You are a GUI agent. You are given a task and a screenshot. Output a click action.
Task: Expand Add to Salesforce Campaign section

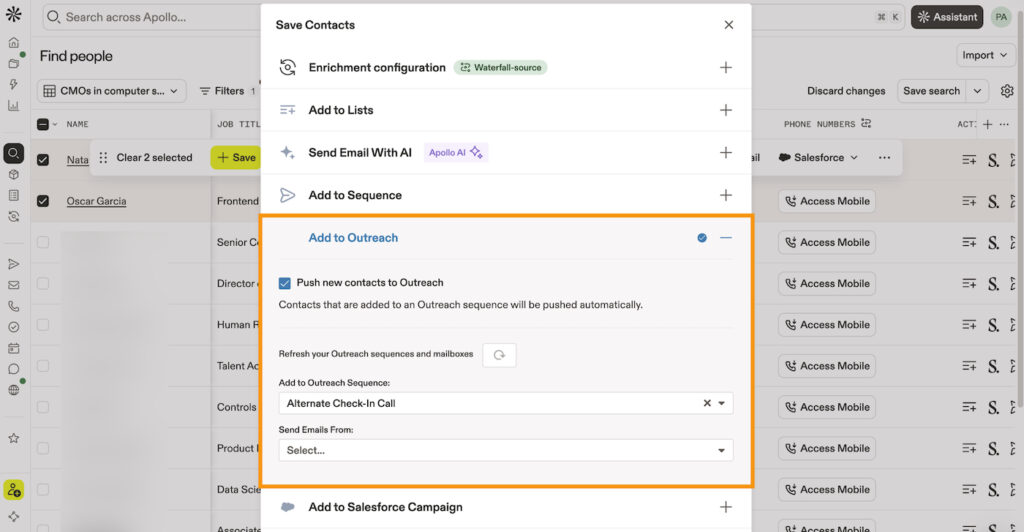click(x=726, y=507)
